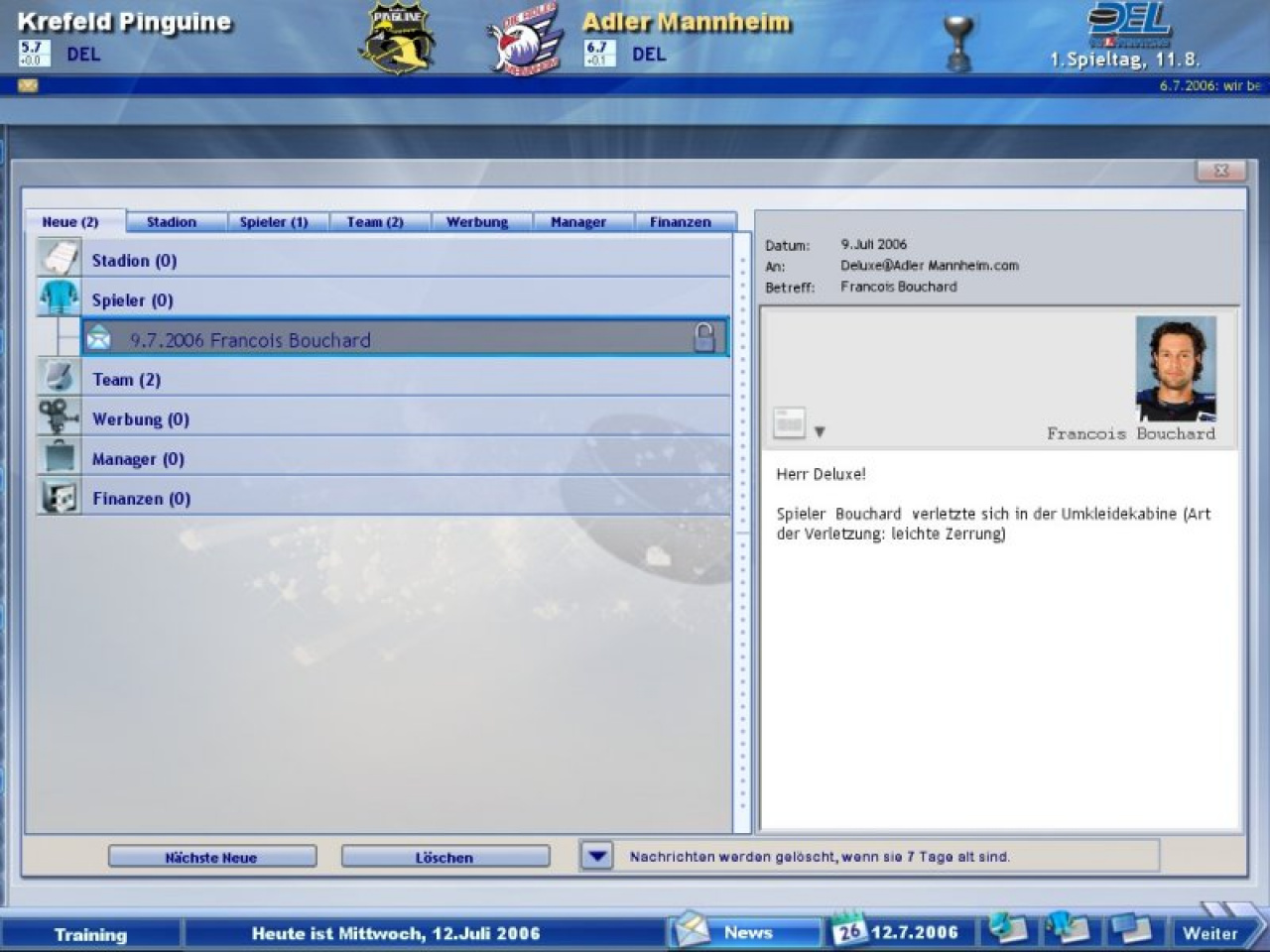Image resolution: width=1270 pixels, height=952 pixels.
Task: Select the 9.7.2006 Francois Bouchard message
Action: point(405,338)
